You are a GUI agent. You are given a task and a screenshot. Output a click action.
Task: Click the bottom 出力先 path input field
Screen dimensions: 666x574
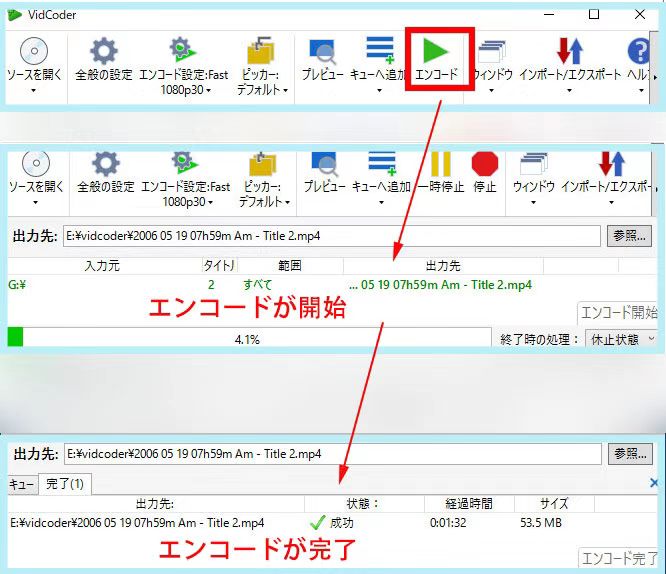(x=333, y=454)
